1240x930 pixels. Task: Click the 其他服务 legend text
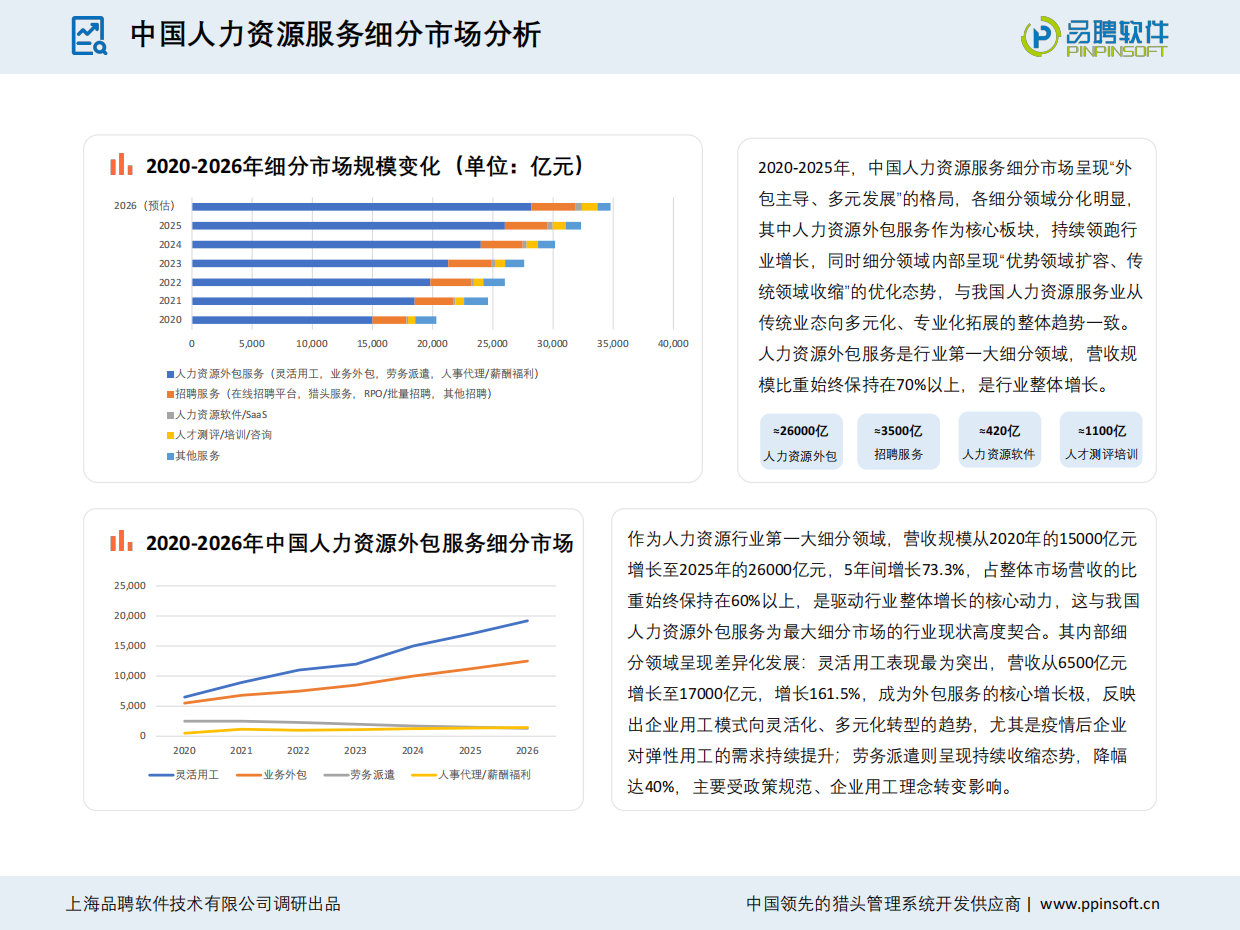tap(198, 455)
